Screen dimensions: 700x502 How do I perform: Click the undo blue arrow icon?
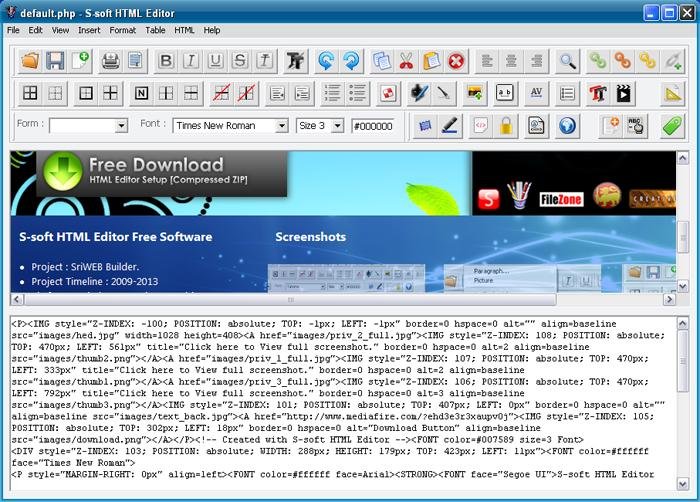326,60
